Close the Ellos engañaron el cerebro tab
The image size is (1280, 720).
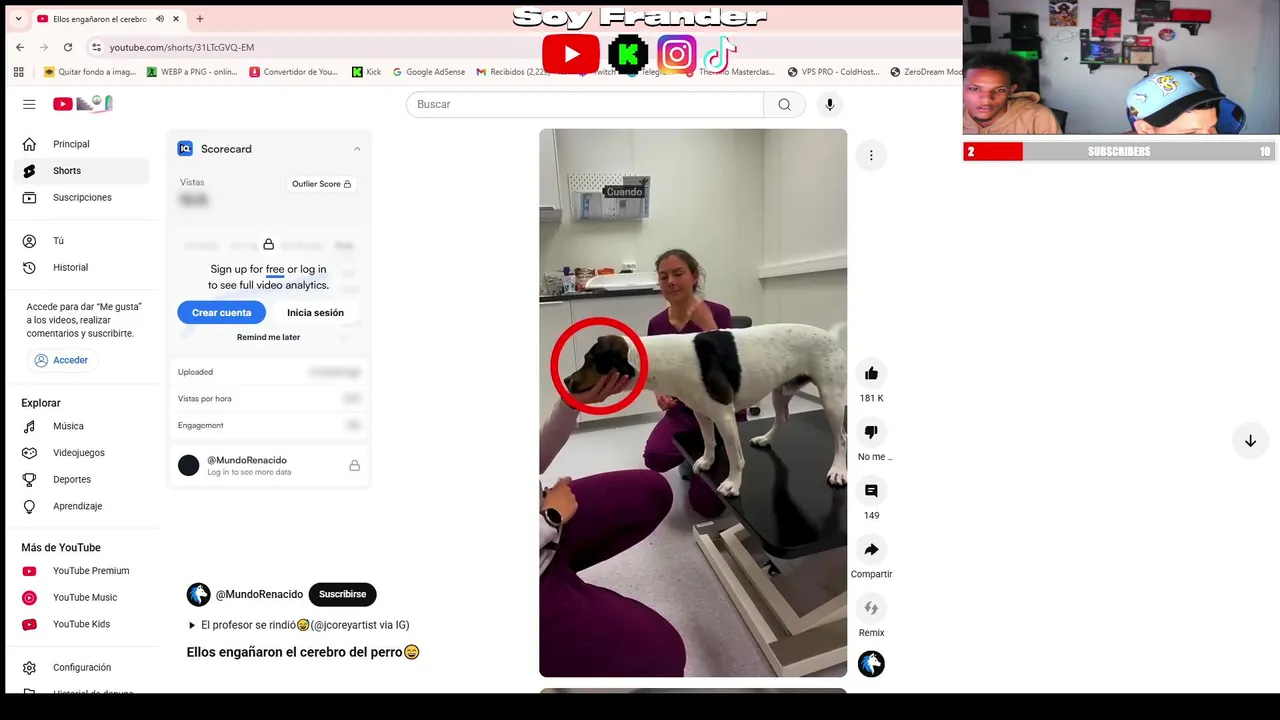pos(176,19)
